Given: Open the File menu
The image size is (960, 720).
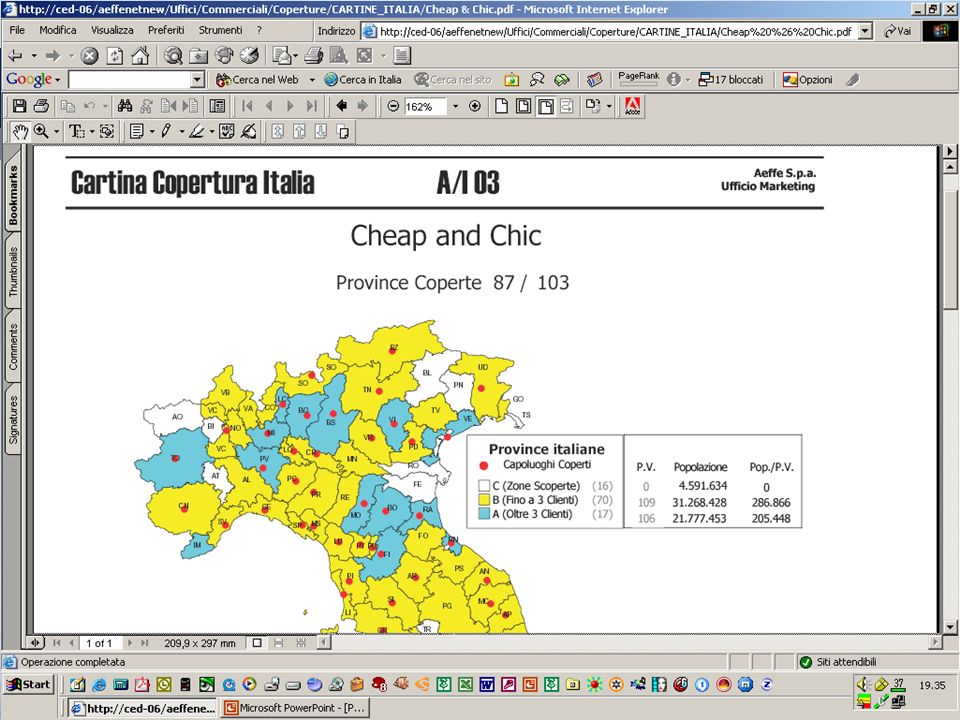Looking at the screenshot, I should coord(17,30).
